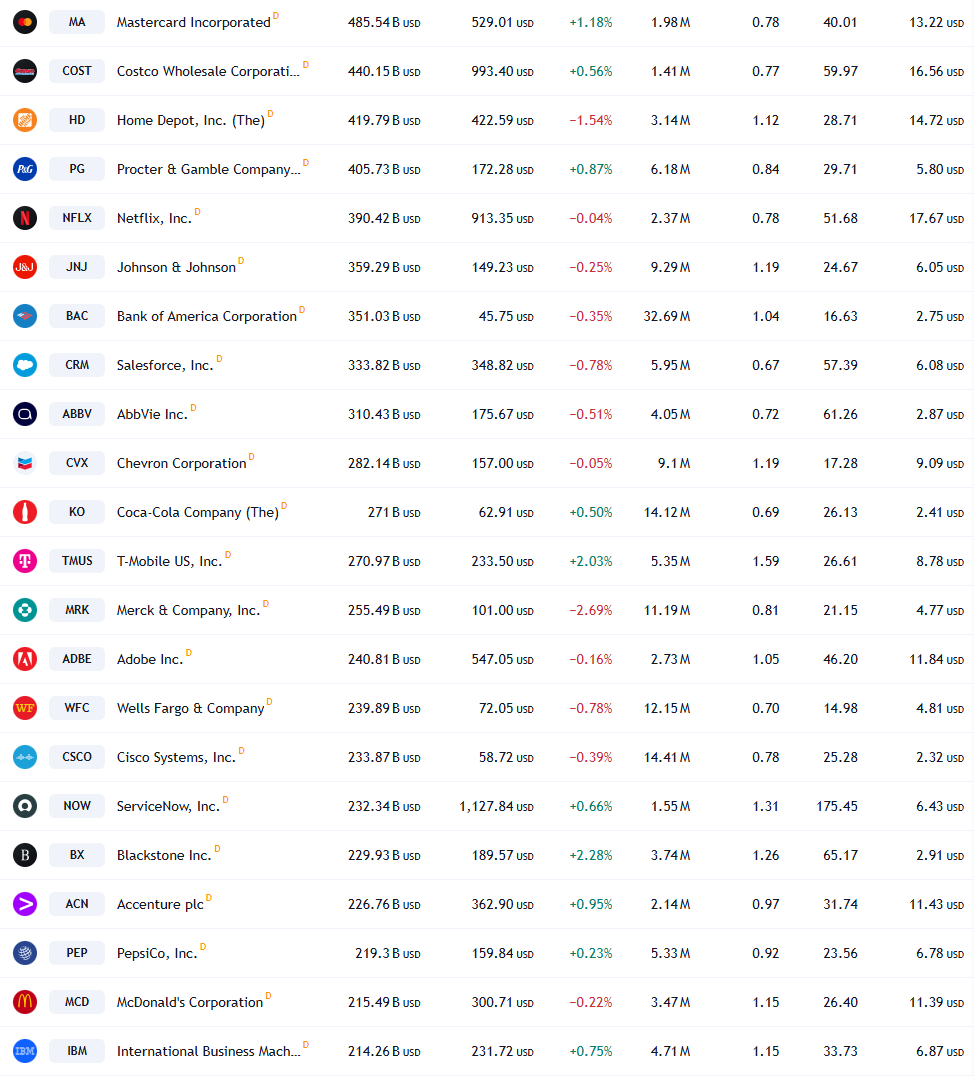Click the Costco logo icon
Screen dimensions: 974x1076
click(25, 71)
